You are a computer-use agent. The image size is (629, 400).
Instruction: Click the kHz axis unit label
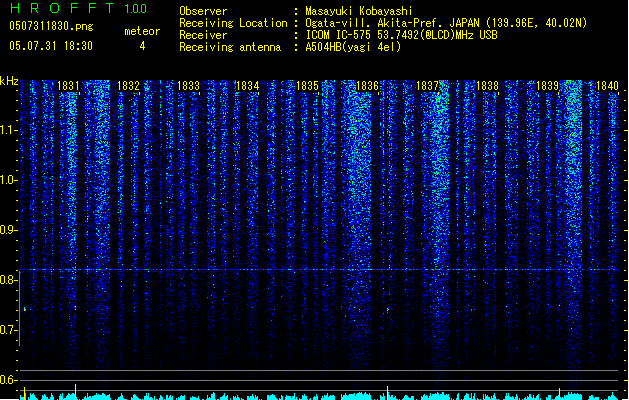tap(9, 81)
